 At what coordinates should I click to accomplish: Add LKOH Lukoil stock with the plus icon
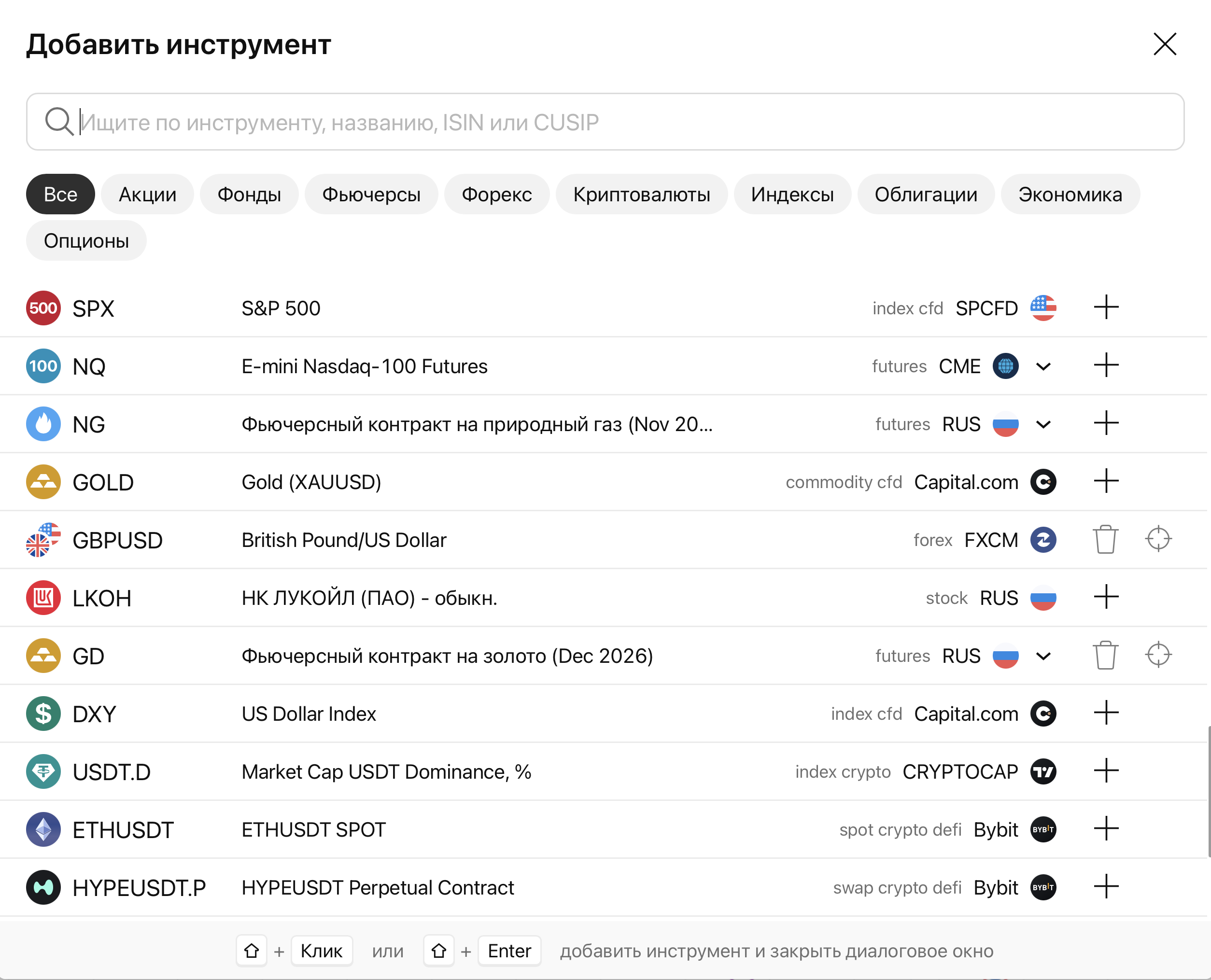click(1105, 597)
